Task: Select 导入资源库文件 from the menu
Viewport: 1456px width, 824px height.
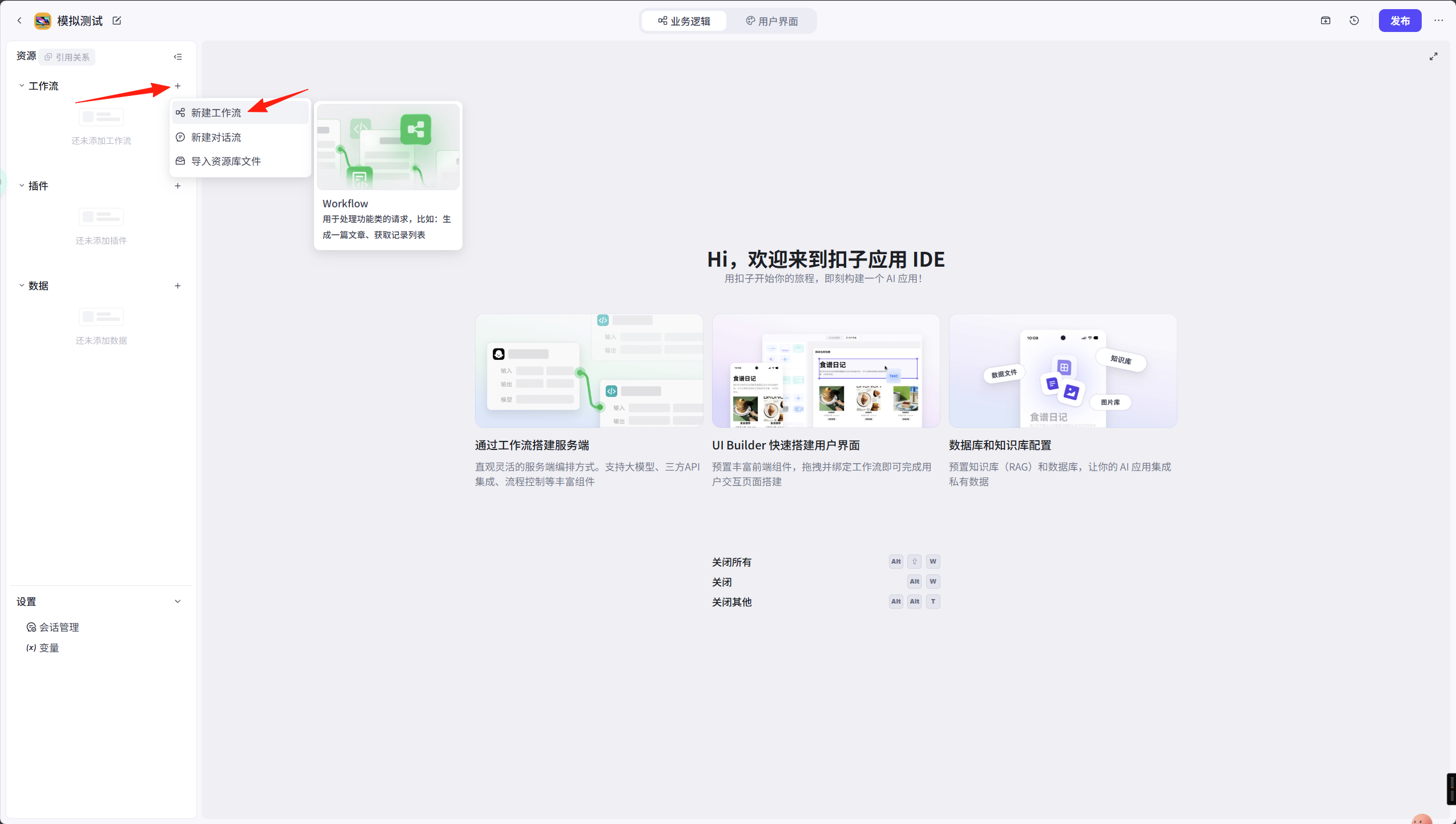Action: pyautogui.click(x=240, y=161)
